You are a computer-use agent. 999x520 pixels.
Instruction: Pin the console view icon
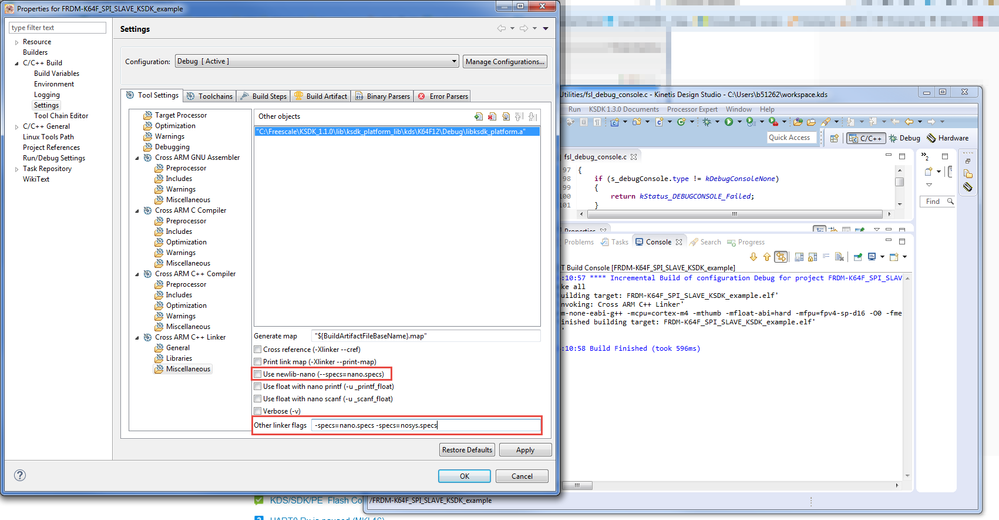(x=858, y=257)
